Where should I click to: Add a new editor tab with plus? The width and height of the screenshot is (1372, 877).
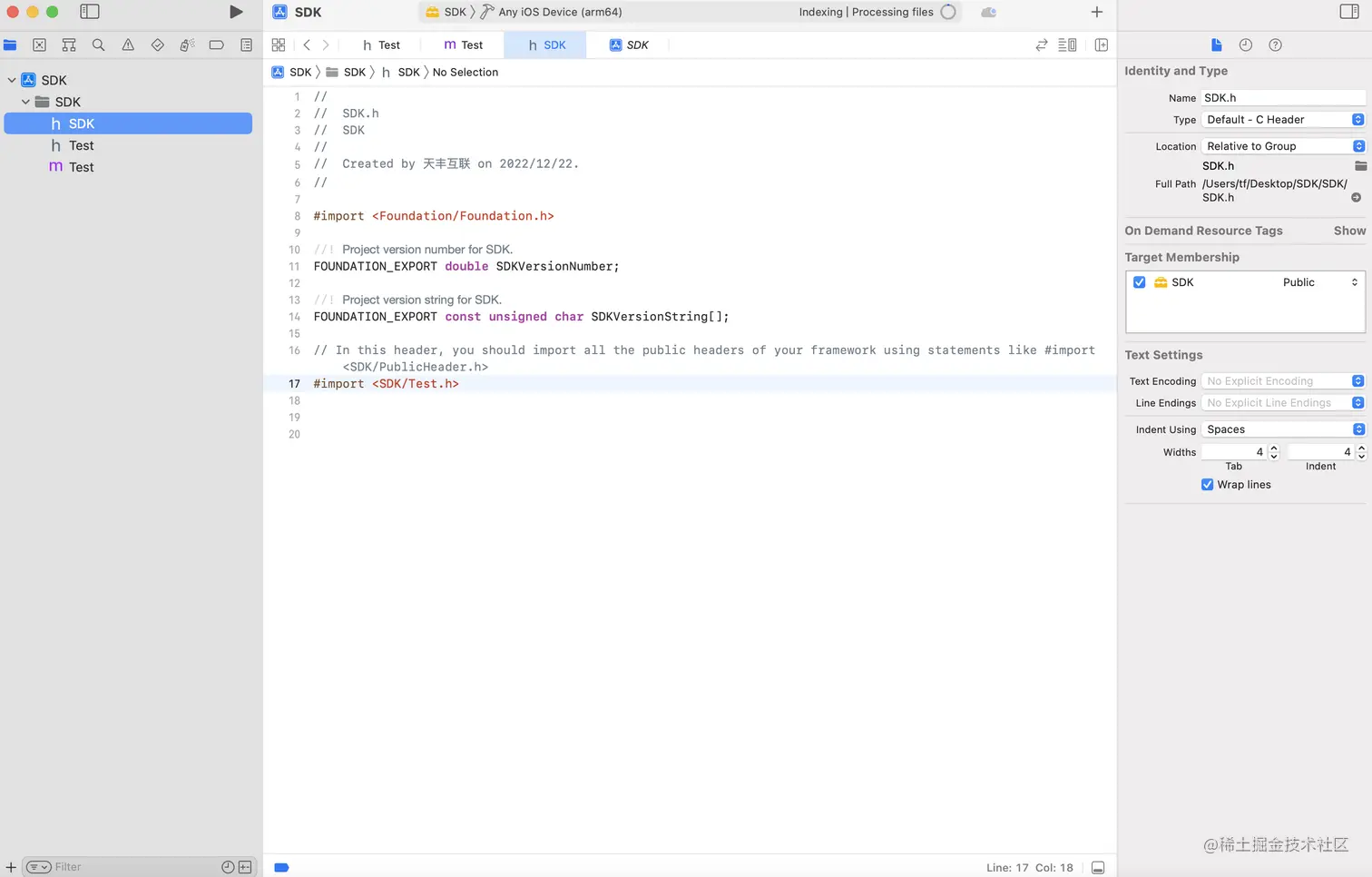click(x=1096, y=12)
